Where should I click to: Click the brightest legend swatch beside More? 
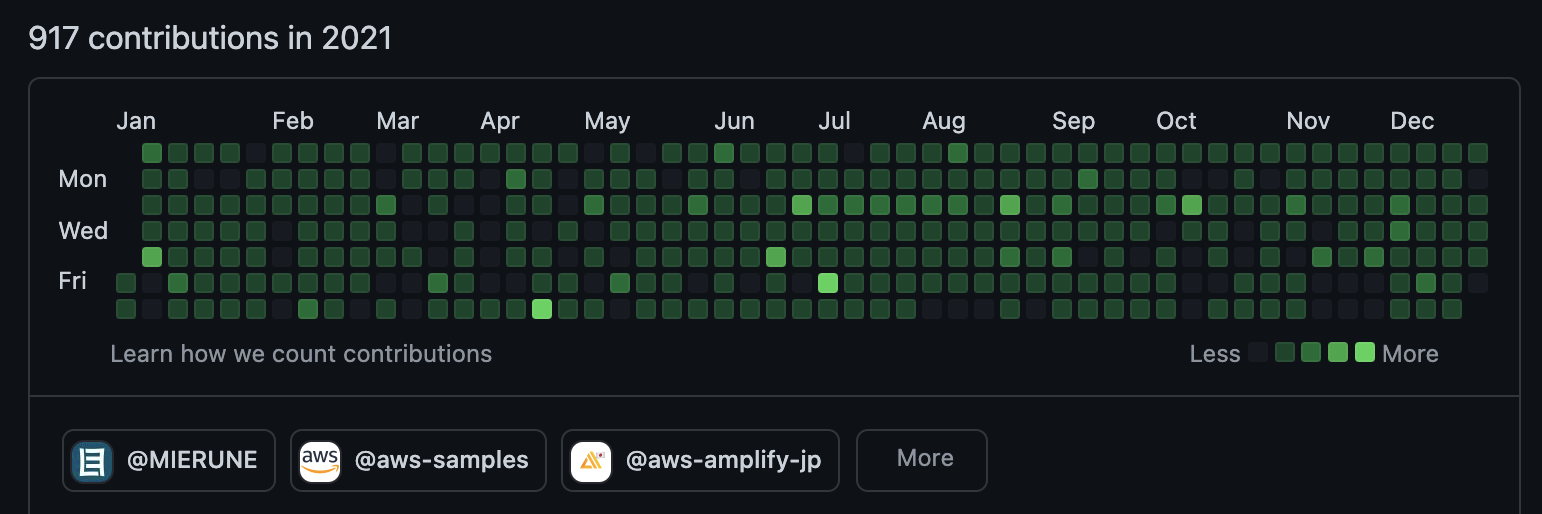click(x=1365, y=352)
